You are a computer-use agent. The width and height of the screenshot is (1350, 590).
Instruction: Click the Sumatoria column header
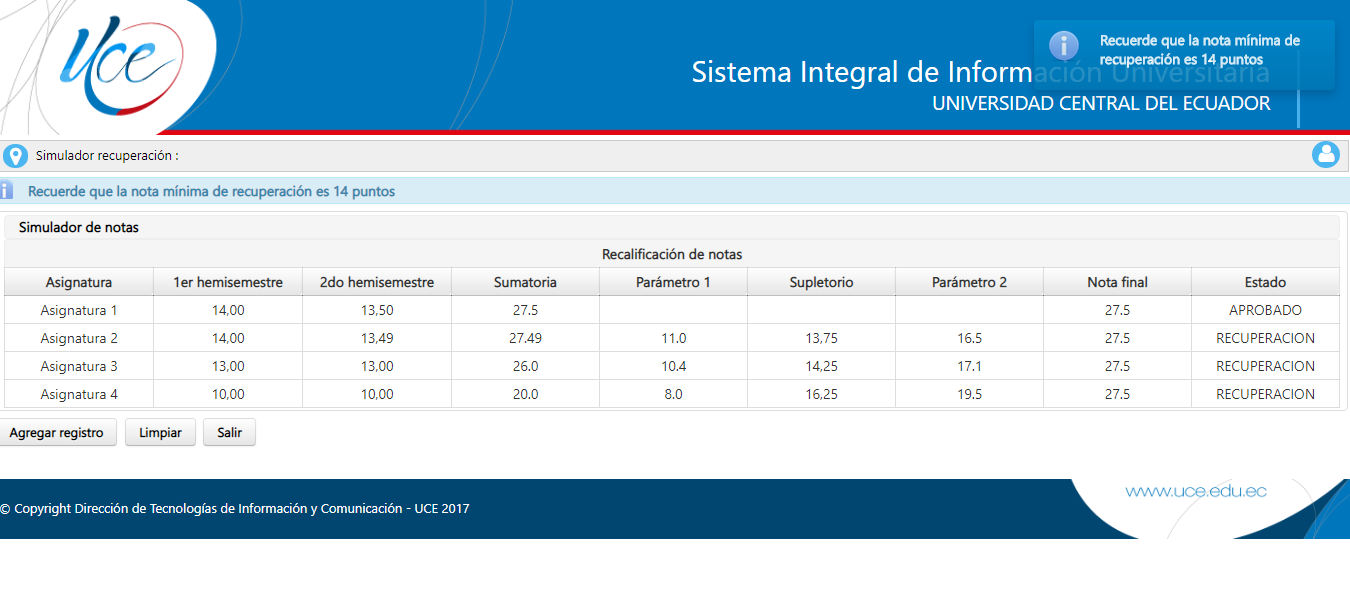[525, 282]
